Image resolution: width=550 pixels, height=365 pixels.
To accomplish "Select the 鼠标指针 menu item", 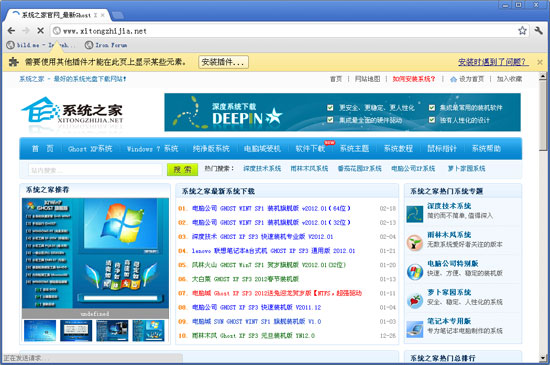I will (442, 149).
